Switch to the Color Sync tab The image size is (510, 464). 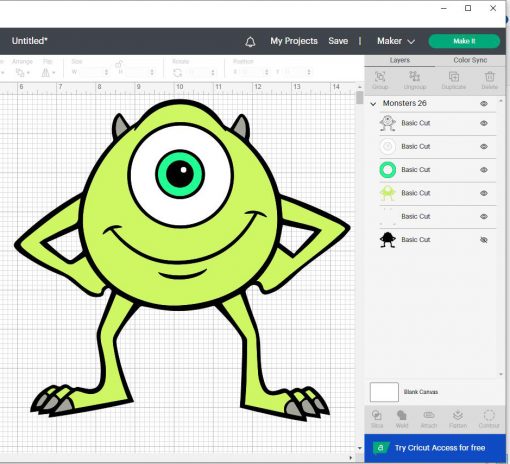pos(470,60)
